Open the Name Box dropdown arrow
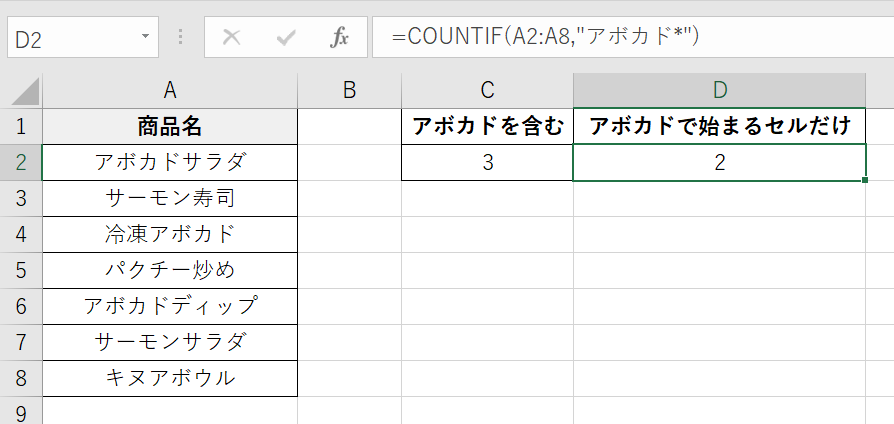894x424 pixels. 146,37
